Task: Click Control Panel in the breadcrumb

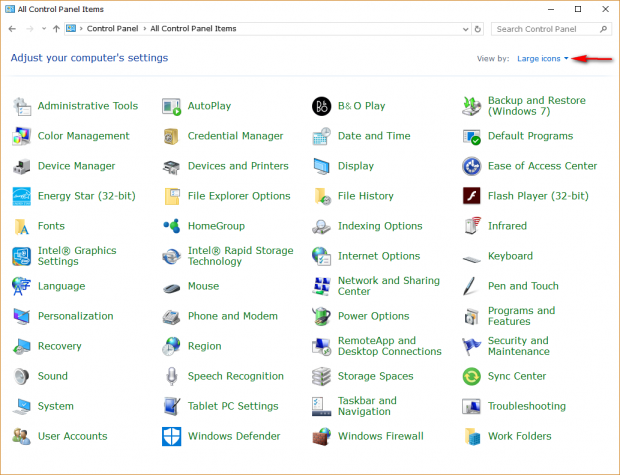Action: point(112,29)
